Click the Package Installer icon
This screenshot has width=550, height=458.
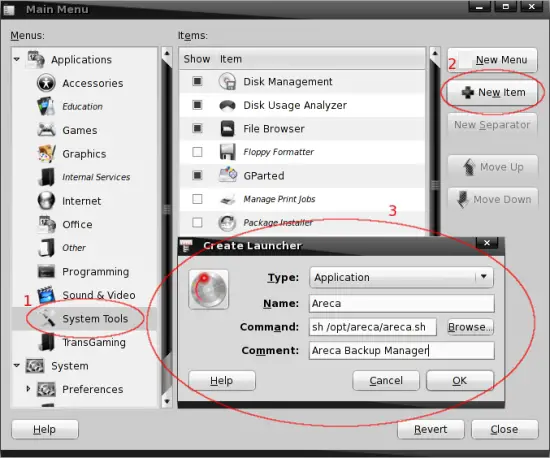point(227,223)
